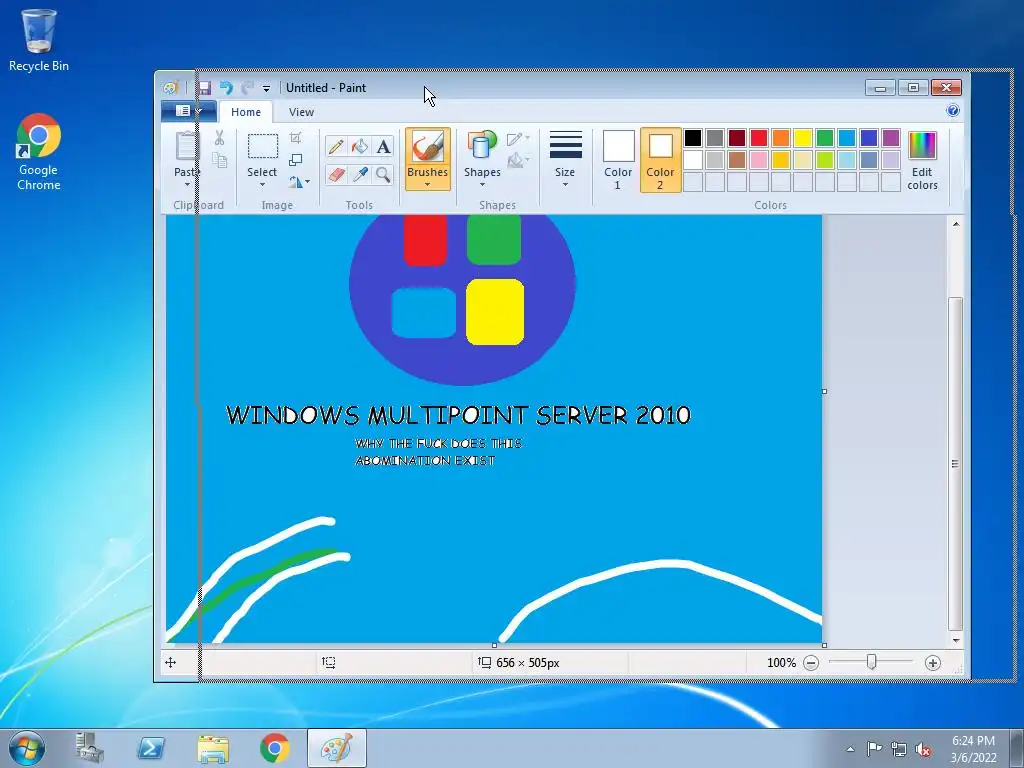Image resolution: width=1024 pixels, height=768 pixels.
Task: Select the Text tool
Action: (383, 146)
